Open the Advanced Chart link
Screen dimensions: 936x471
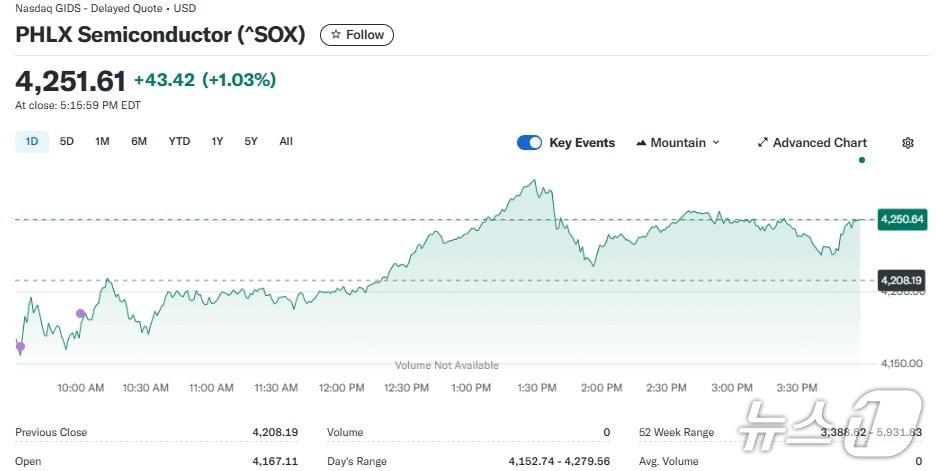click(819, 143)
